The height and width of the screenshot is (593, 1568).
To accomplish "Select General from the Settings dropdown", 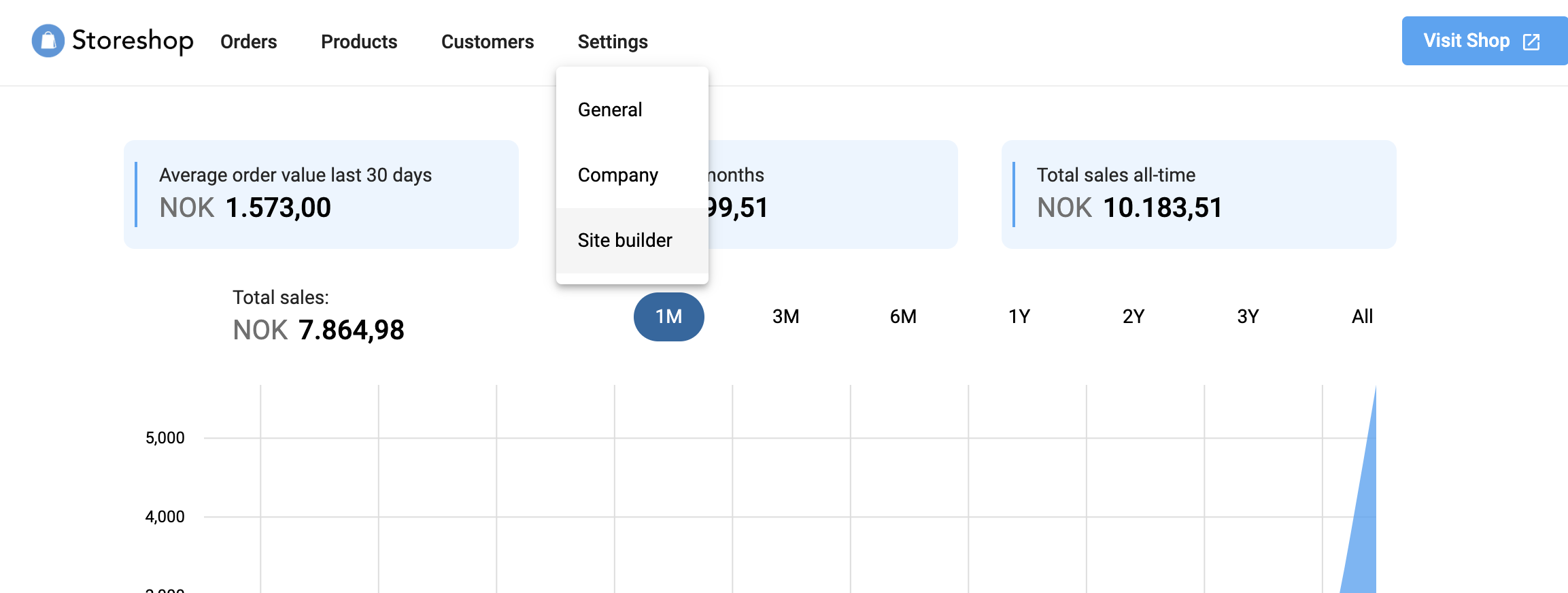I will click(x=610, y=109).
